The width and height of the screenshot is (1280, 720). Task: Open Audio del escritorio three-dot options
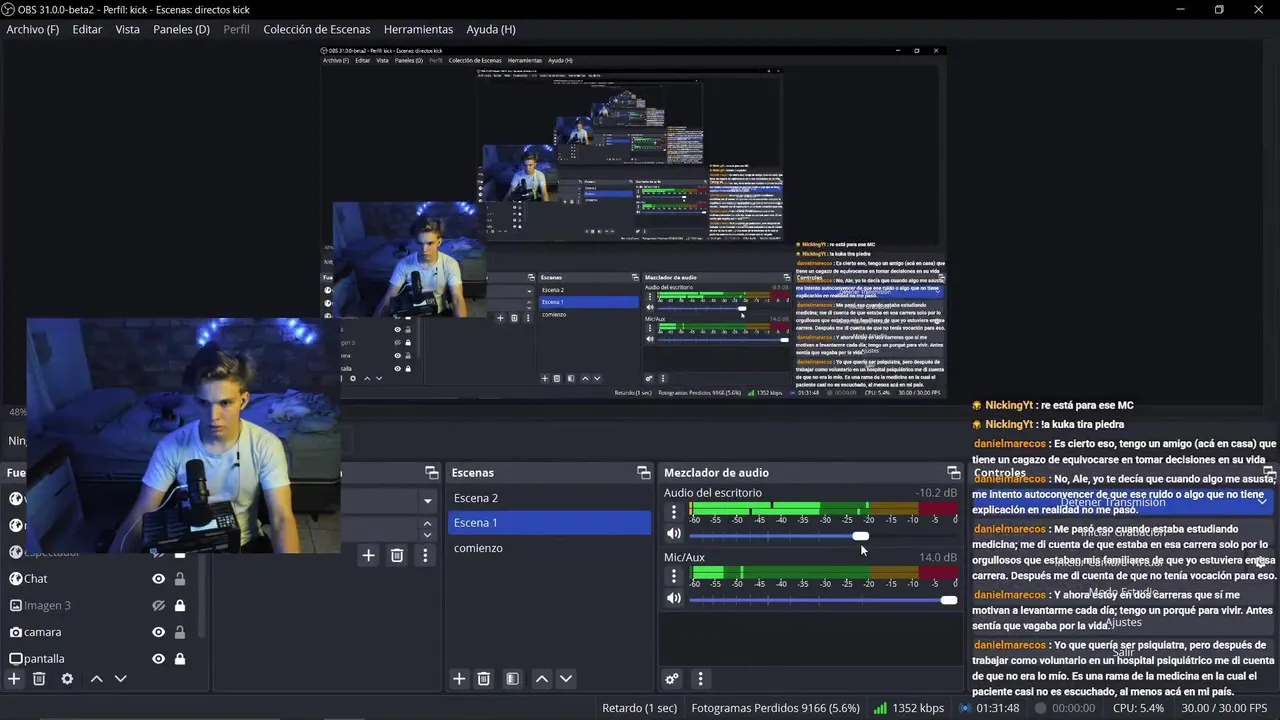(674, 511)
